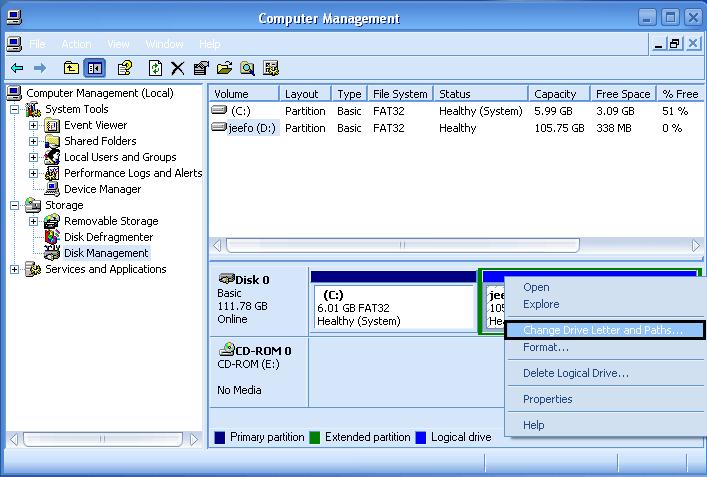Click the Properties toolbar icon
This screenshot has width=707, height=477.
pyautogui.click(x=201, y=68)
